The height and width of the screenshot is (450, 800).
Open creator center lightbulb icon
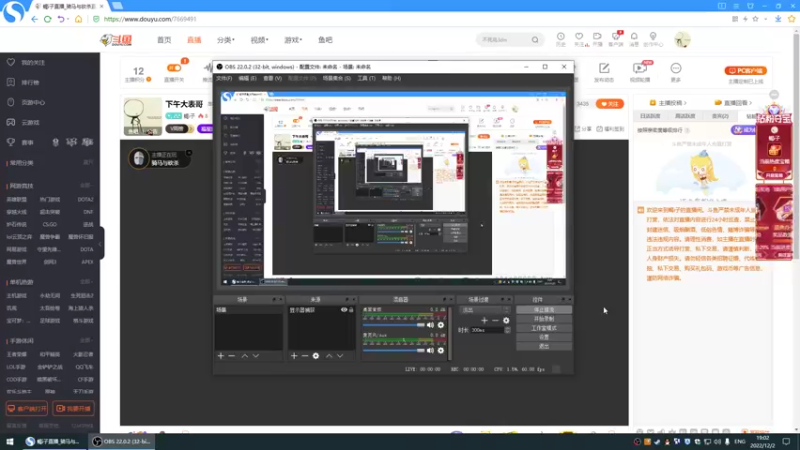pyautogui.click(x=653, y=37)
